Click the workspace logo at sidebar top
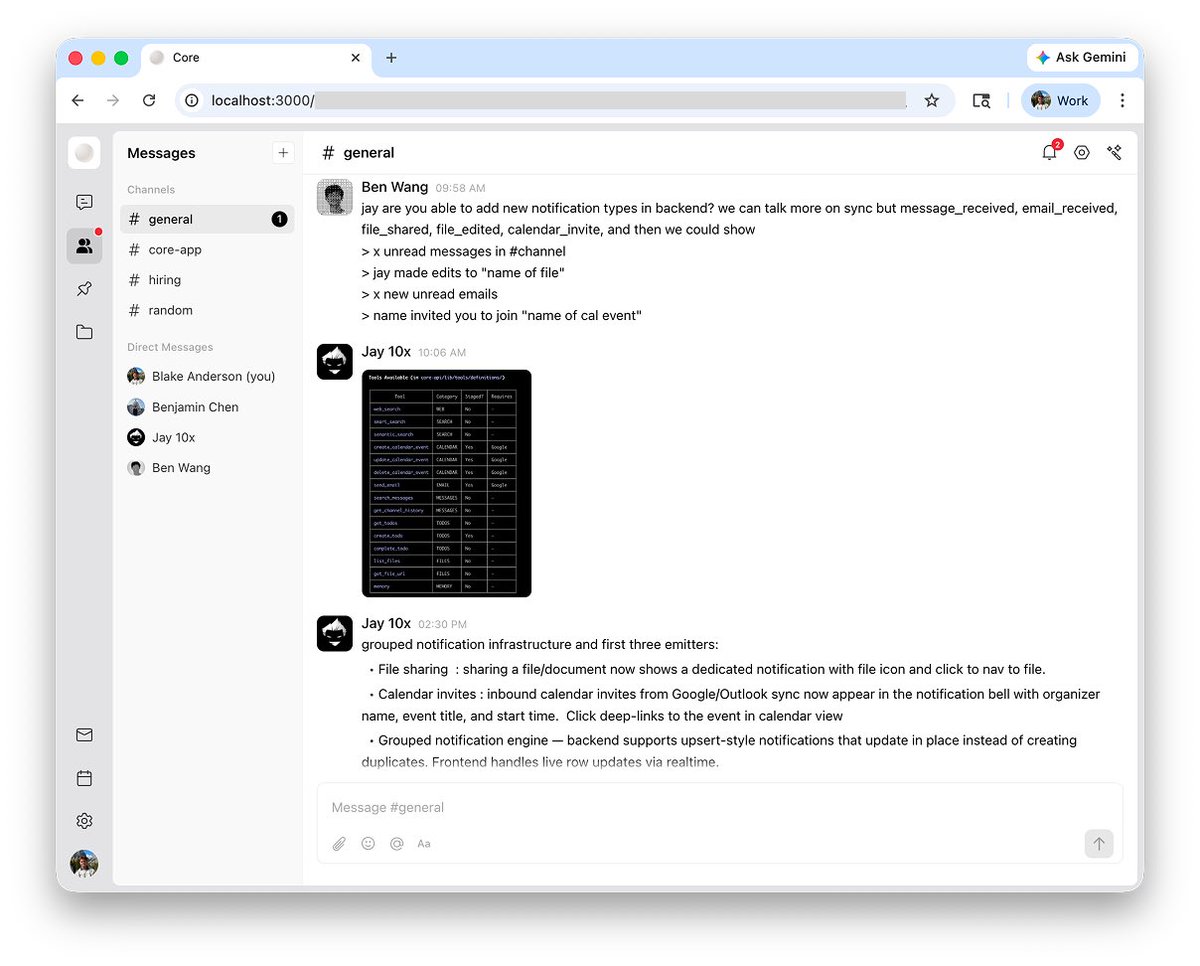The height and width of the screenshot is (966, 1200). [x=84, y=153]
